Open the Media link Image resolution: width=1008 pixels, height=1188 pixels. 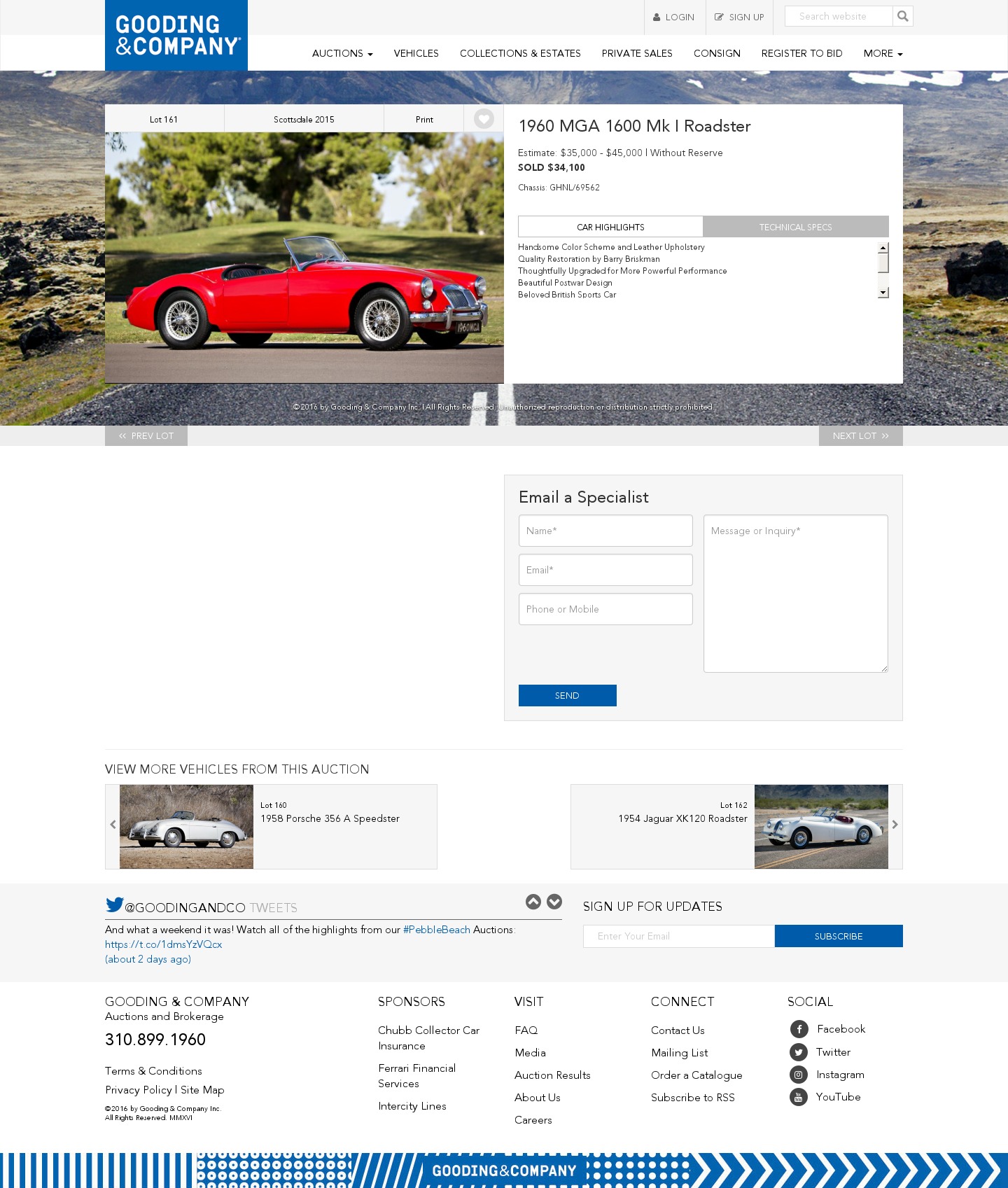point(530,1053)
